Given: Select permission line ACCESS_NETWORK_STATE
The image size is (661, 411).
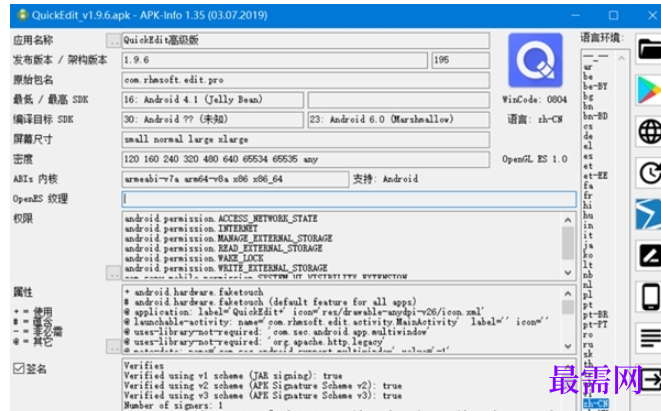Looking at the screenshot, I should 221,218.
